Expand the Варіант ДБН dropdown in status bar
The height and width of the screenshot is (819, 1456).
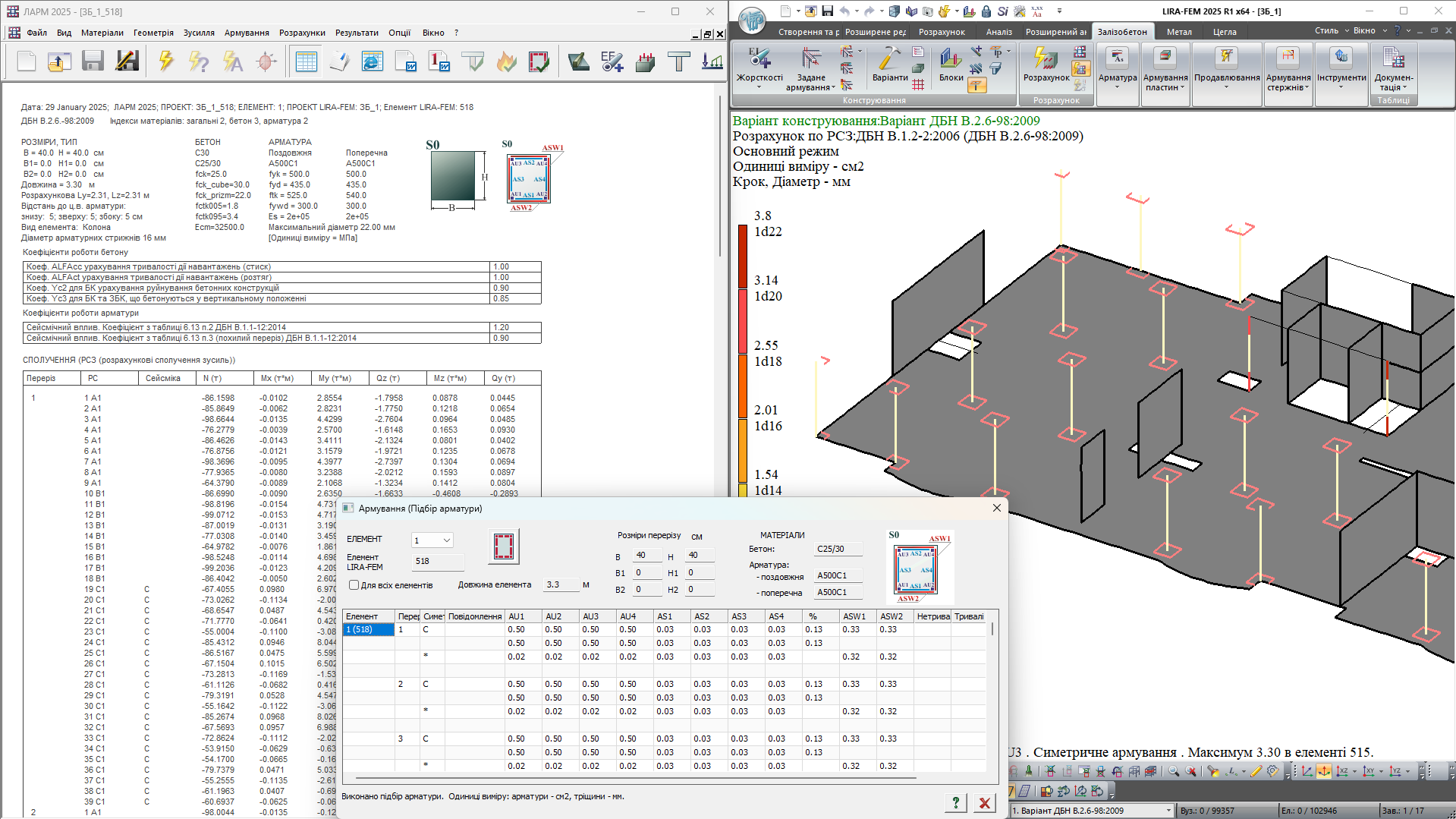[1168, 811]
